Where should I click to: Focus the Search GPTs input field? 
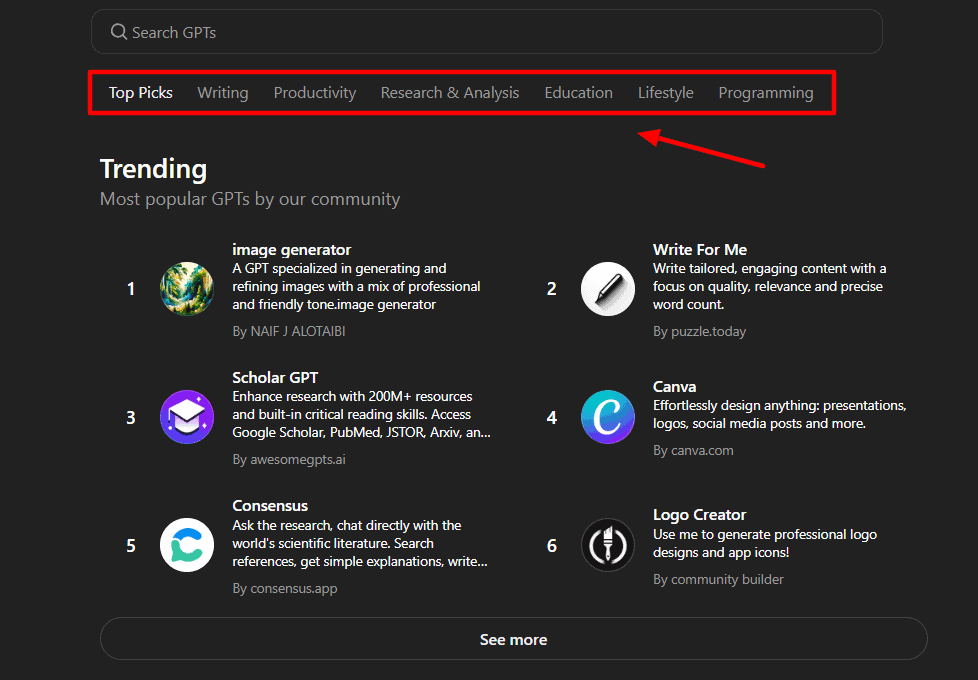click(x=487, y=32)
